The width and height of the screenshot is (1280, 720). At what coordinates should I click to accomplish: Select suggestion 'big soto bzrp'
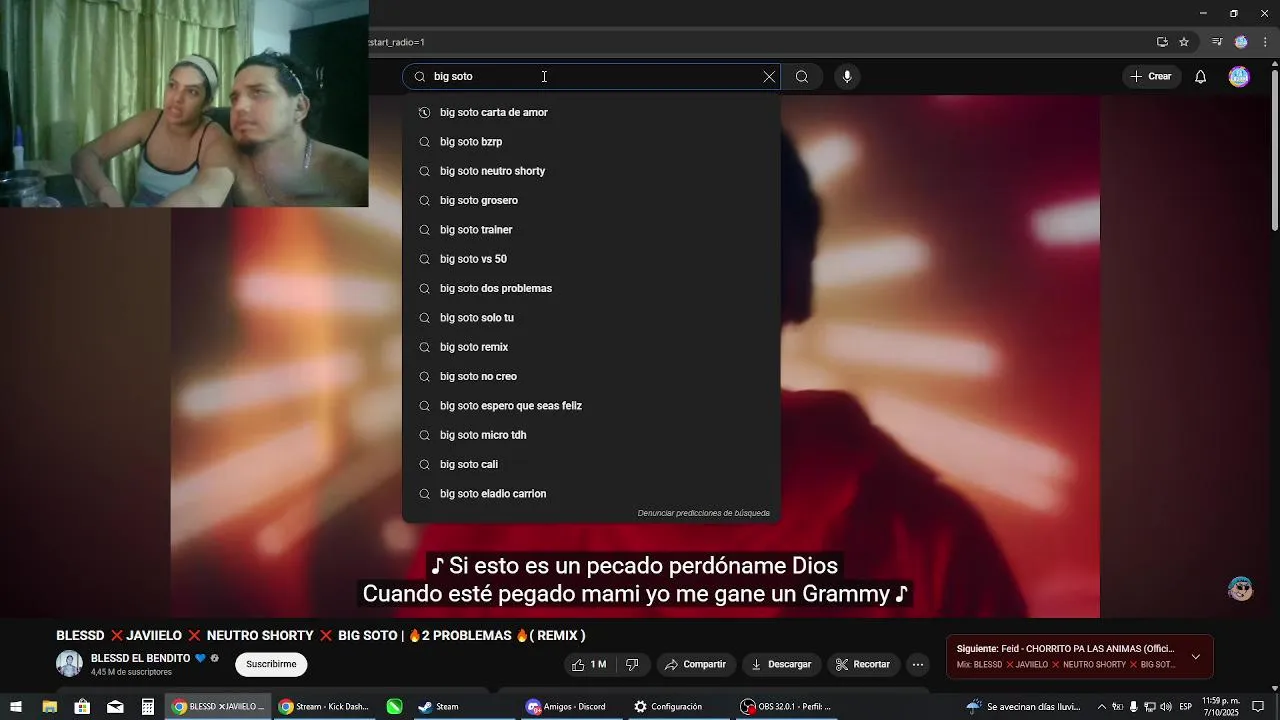point(591,142)
